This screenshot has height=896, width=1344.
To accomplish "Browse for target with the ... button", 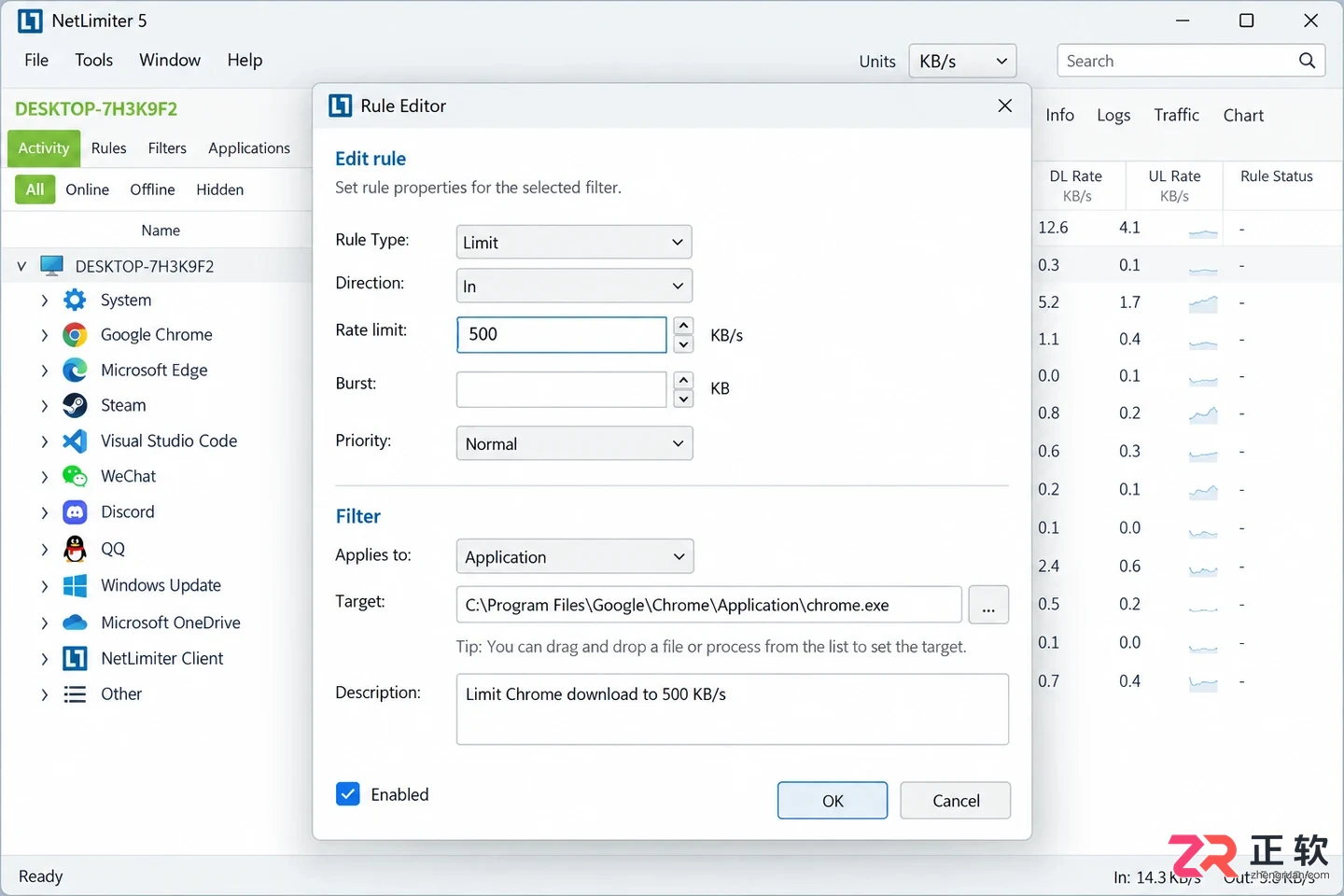I will coord(988,605).
